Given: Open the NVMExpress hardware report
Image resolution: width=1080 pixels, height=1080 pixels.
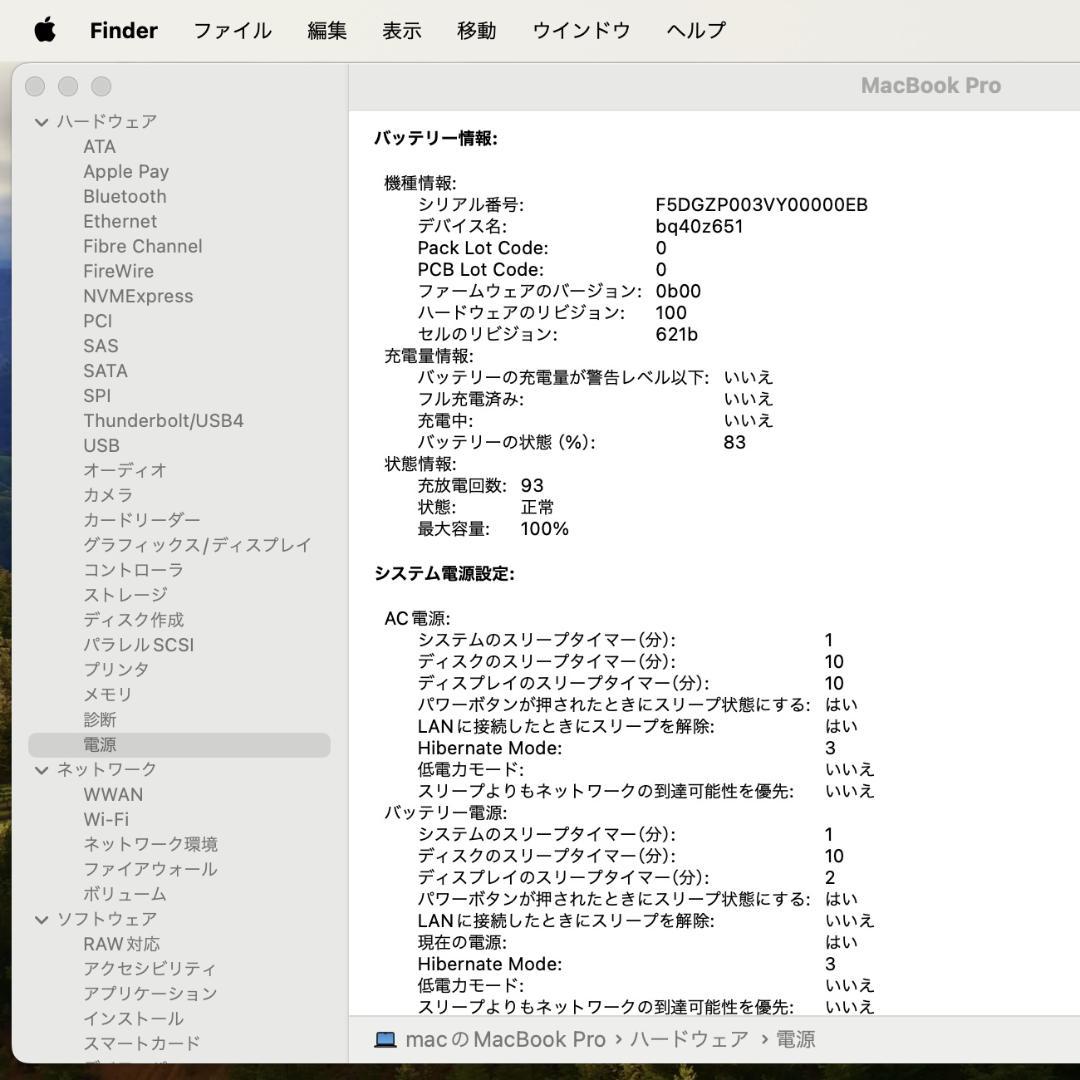Looking at the screenshot, I should point(139,296).
